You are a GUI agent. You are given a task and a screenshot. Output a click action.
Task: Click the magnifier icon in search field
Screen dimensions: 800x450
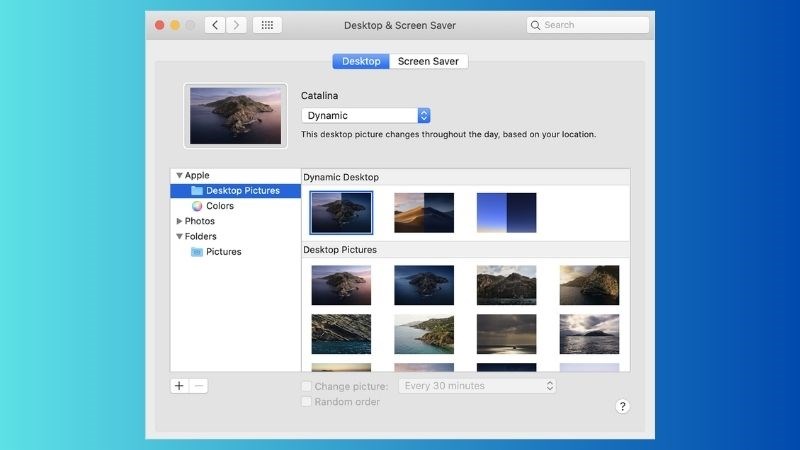coord(535,25)
